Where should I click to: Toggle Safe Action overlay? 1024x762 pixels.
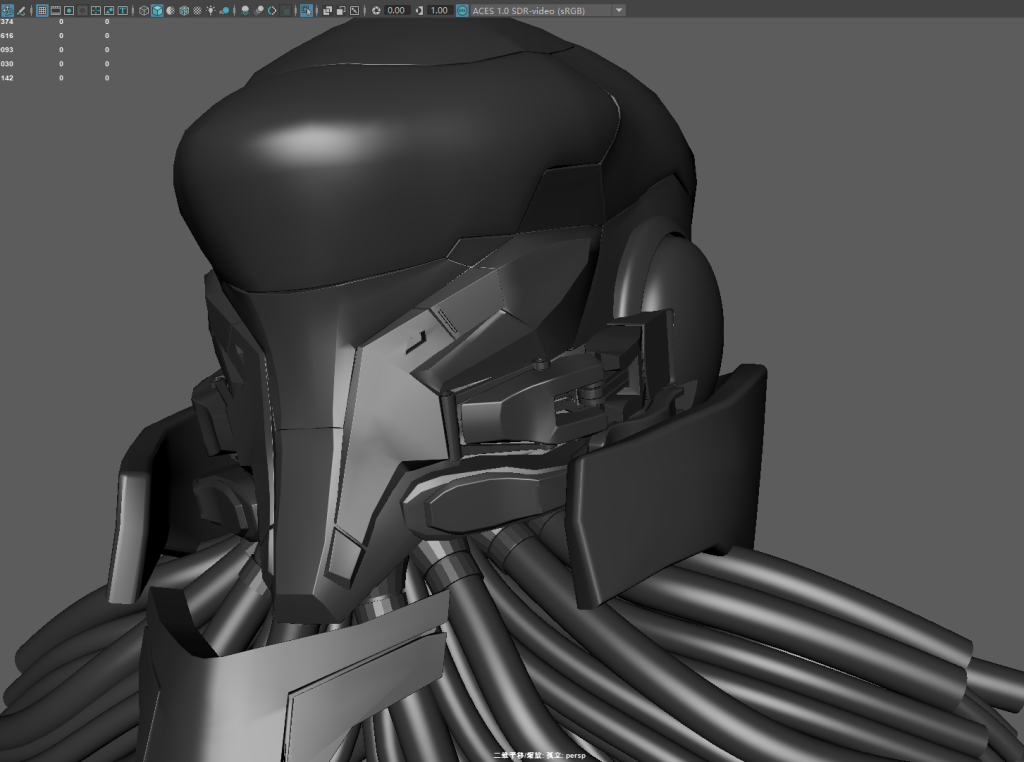[109, 10]
